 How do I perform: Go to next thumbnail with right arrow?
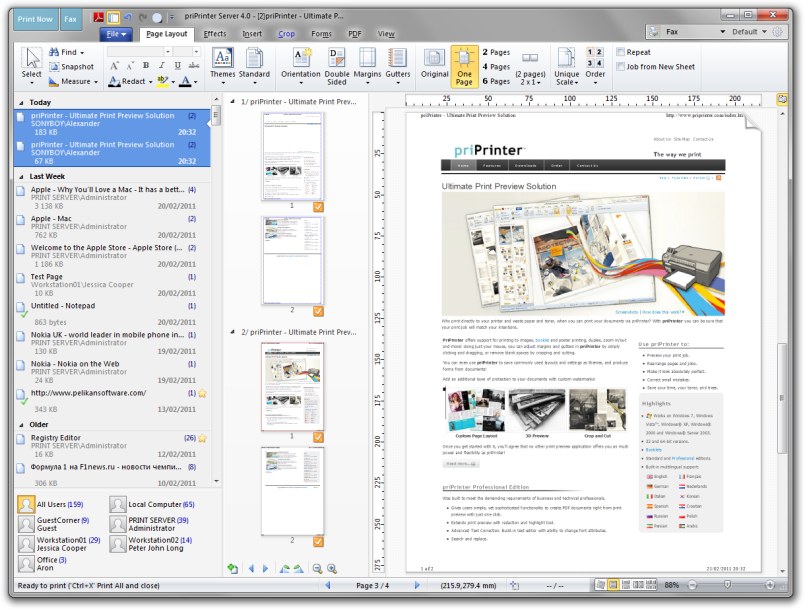coord(265,568)
